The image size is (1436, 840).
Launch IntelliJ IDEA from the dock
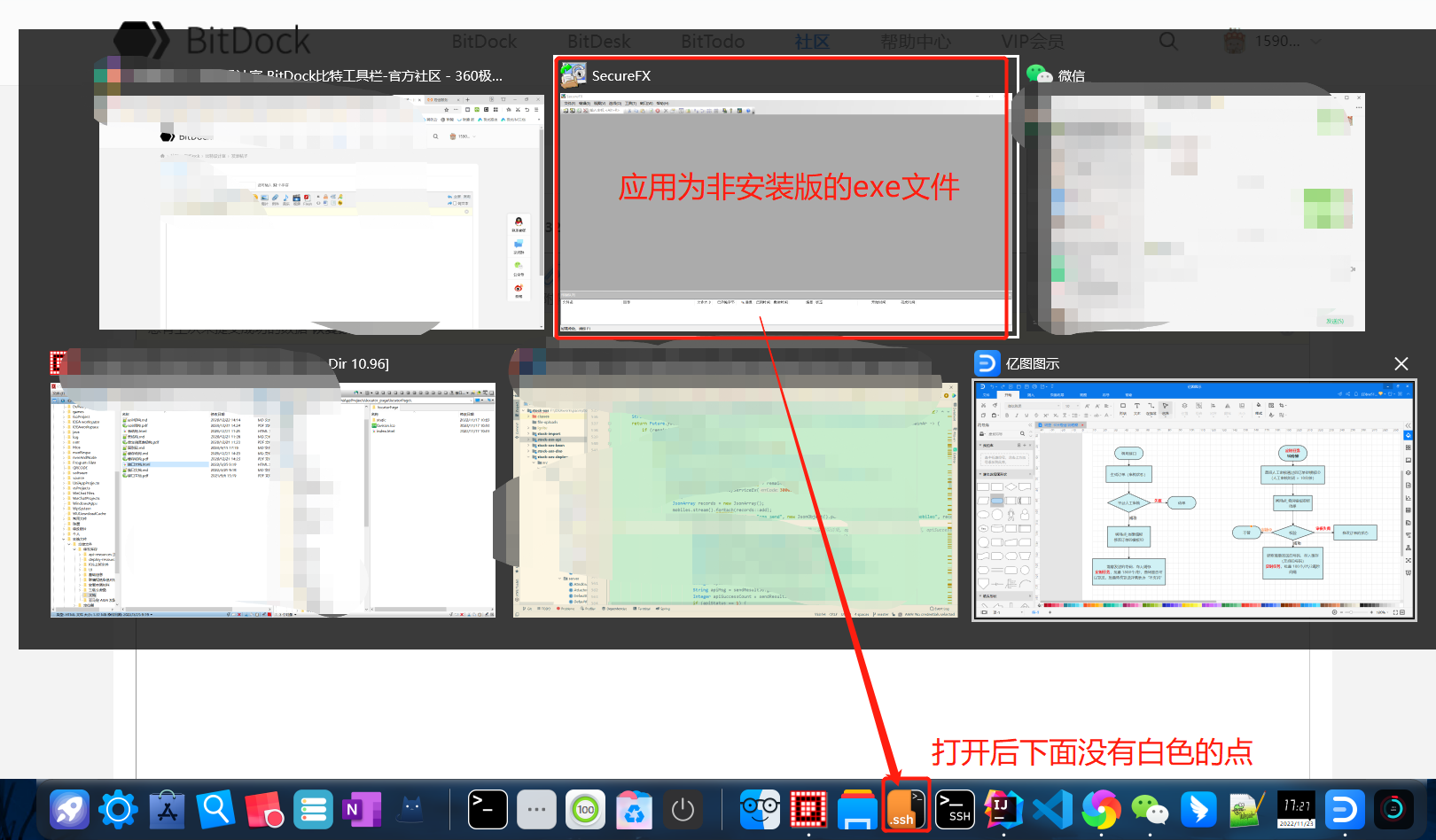1003,810
